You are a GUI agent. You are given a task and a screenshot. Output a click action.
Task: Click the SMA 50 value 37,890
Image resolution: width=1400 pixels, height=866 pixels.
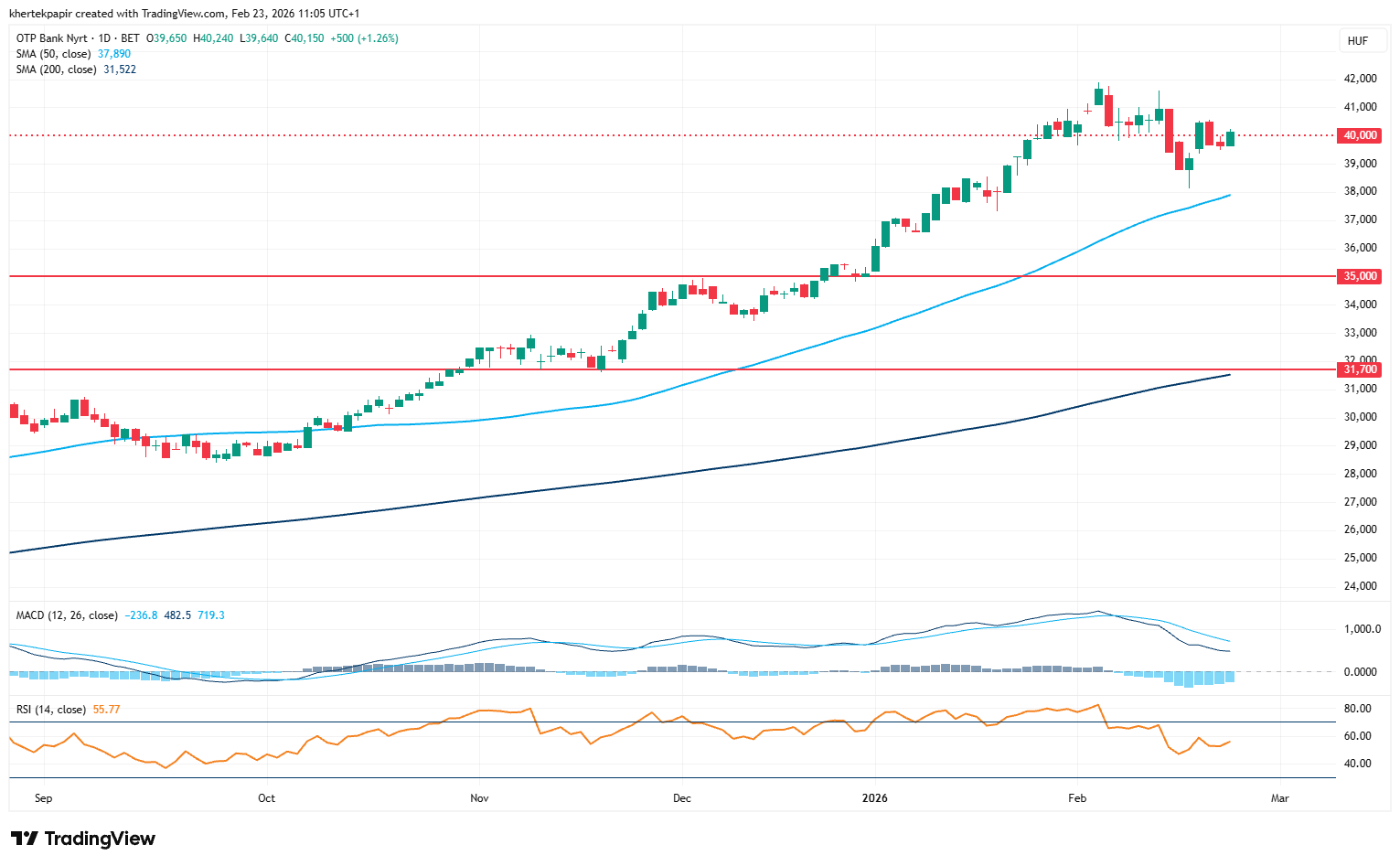coord(114,54)
